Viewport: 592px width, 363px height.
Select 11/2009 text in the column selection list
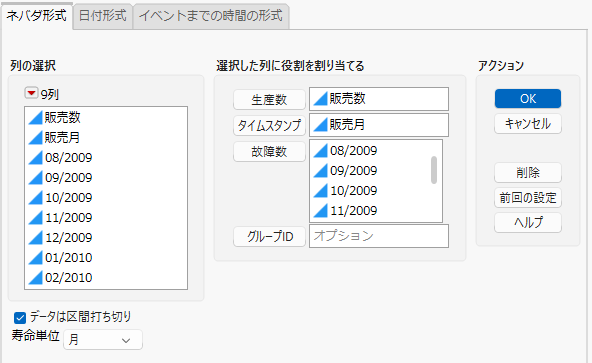click(x=69, y=218)
